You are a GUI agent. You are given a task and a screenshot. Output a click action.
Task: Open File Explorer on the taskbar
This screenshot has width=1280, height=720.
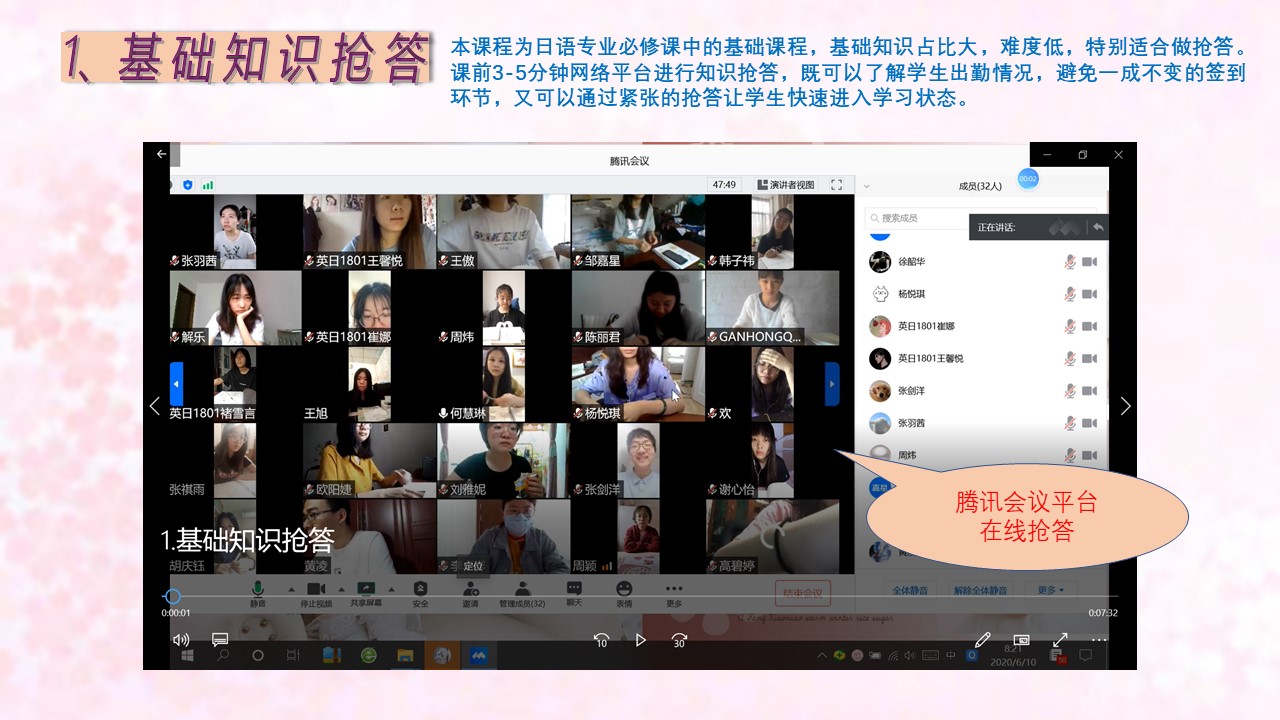pos(405,656)
